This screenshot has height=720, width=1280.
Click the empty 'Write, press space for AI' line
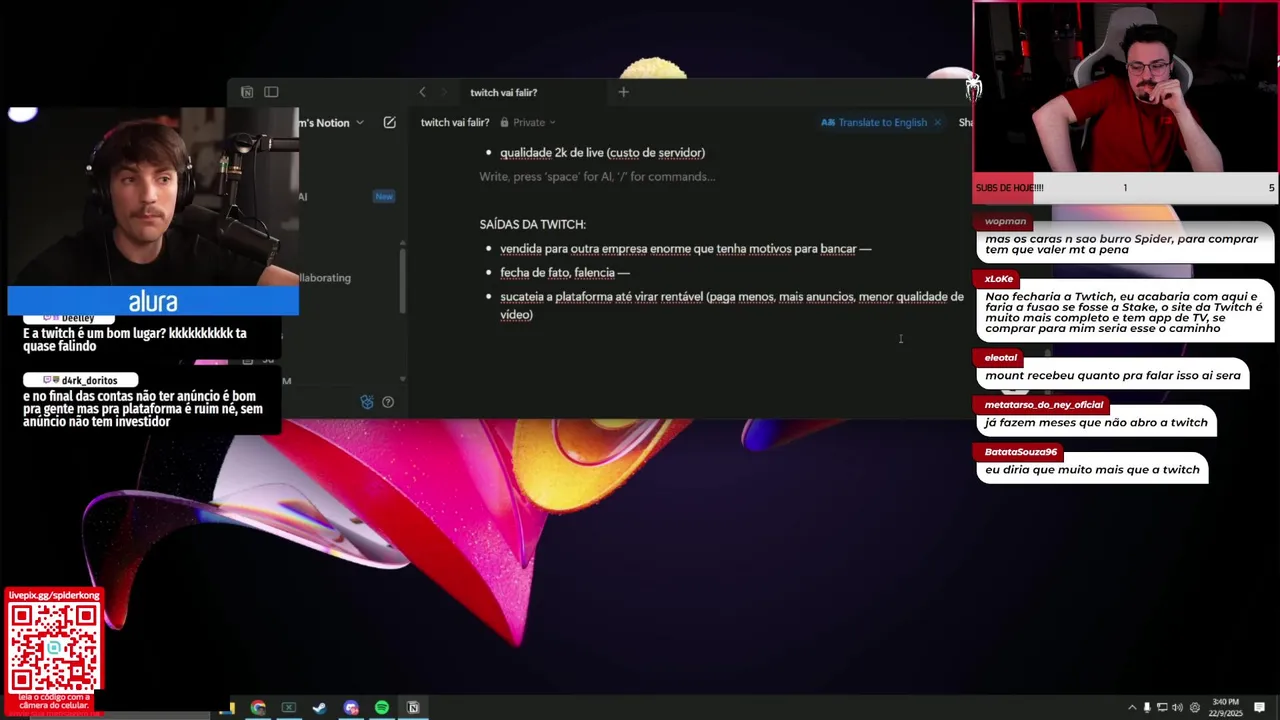(x=597, y=176)
